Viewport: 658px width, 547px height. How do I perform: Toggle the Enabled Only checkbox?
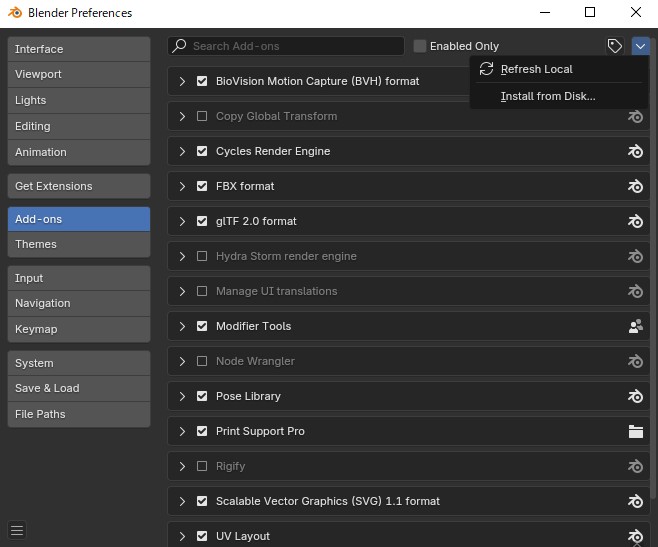point(420,46)
